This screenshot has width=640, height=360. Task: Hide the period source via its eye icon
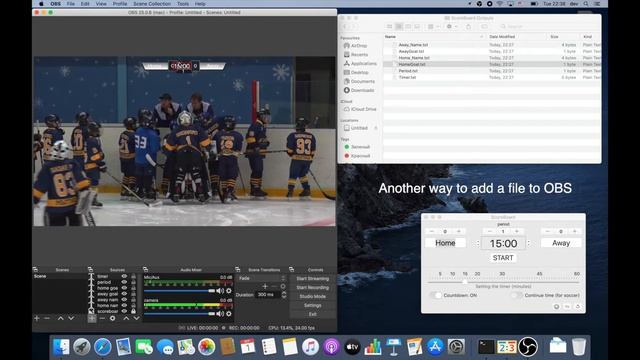(124, 282)
